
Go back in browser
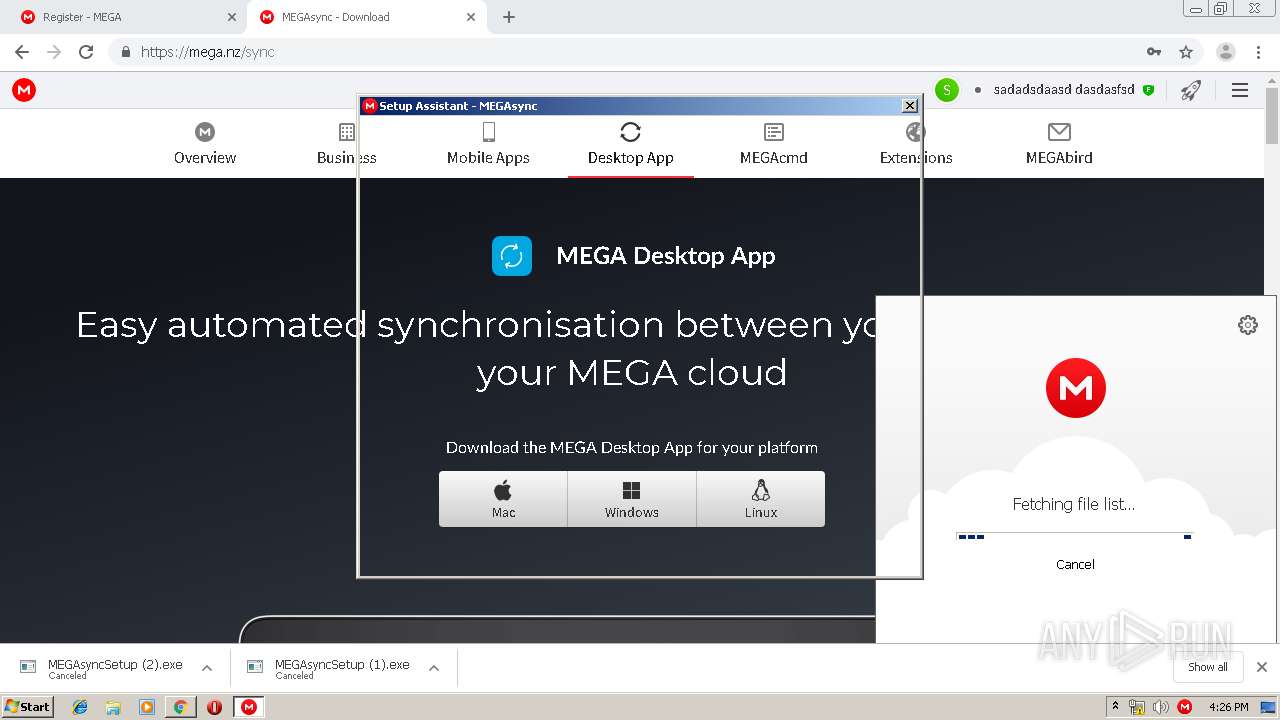coord(22,52)
